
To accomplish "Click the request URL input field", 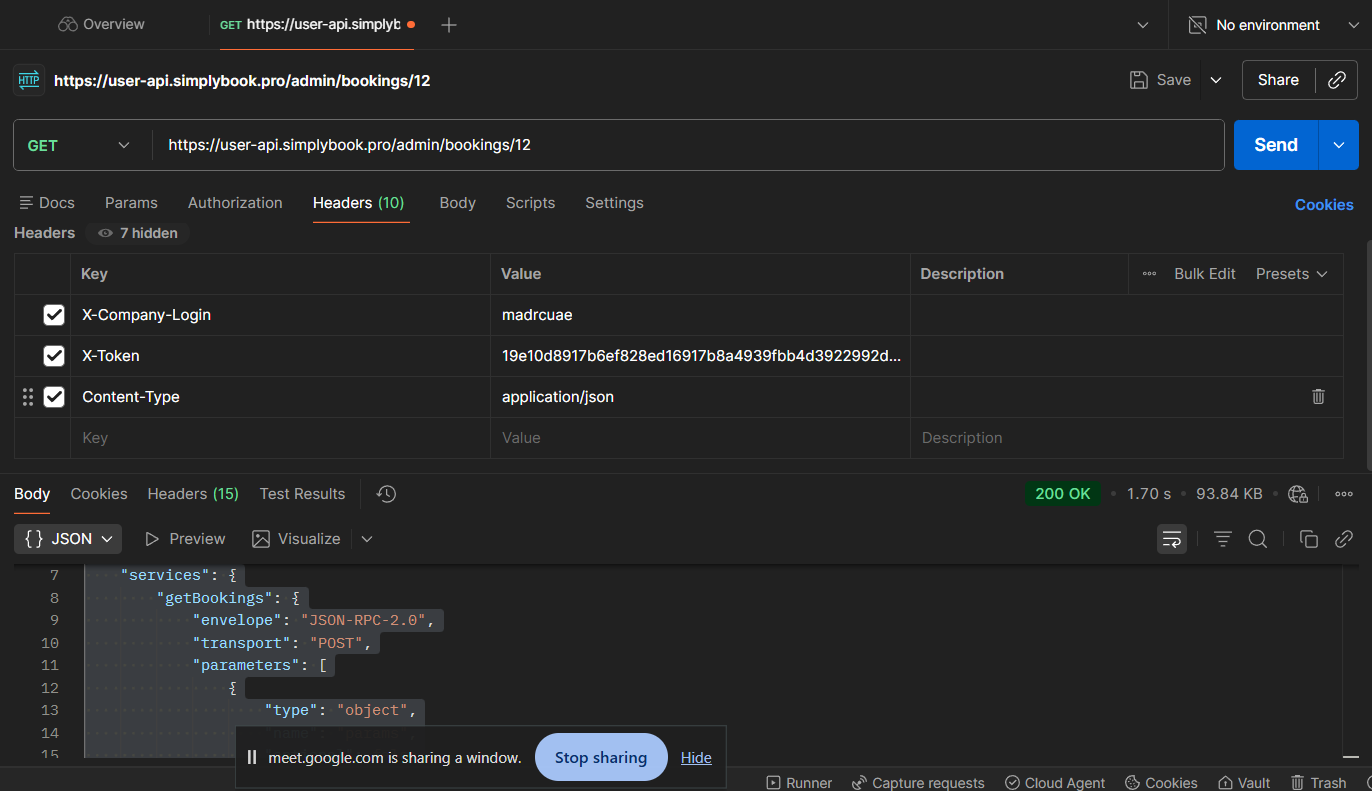I will pos(690,145).
